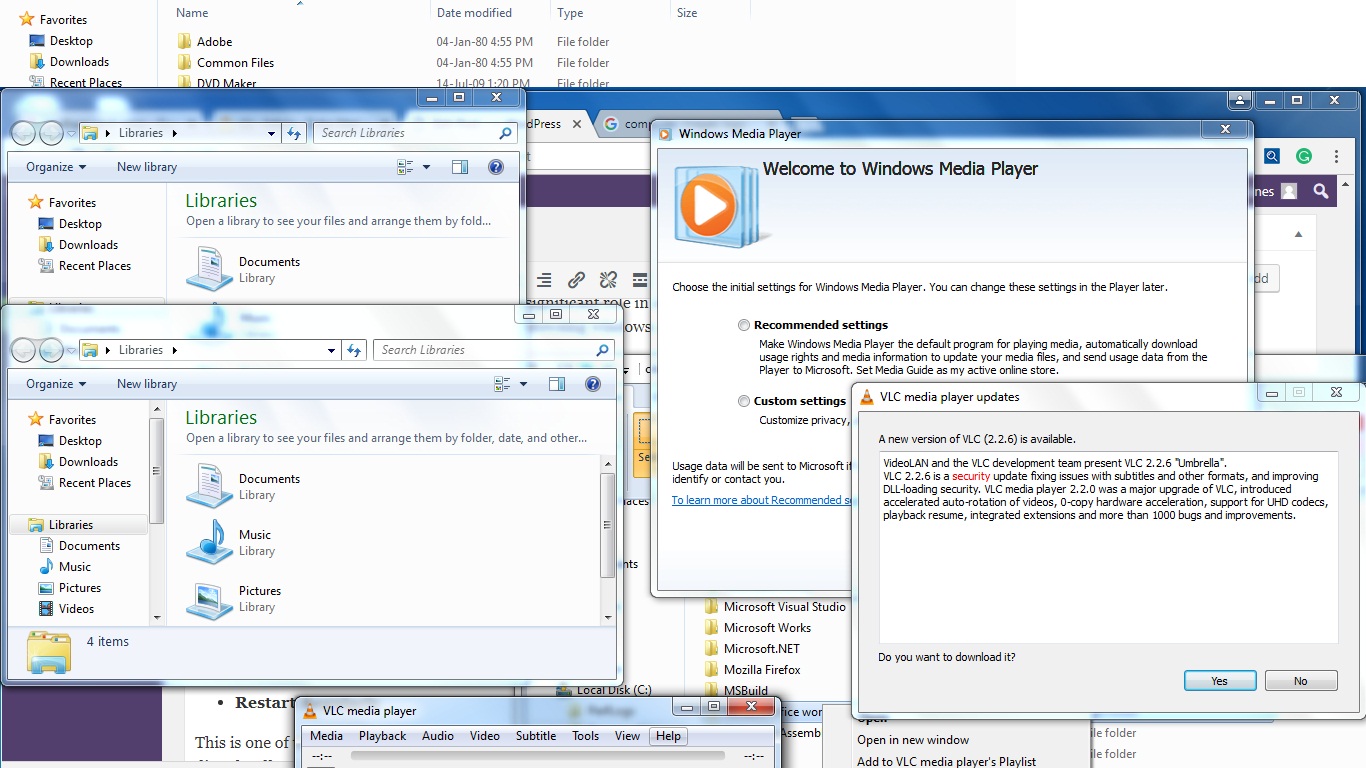This screenshot has height=768, width=1366.
Task: Open address bar history dropdown, rear Libraries window
Action: (x=272, y=133)
